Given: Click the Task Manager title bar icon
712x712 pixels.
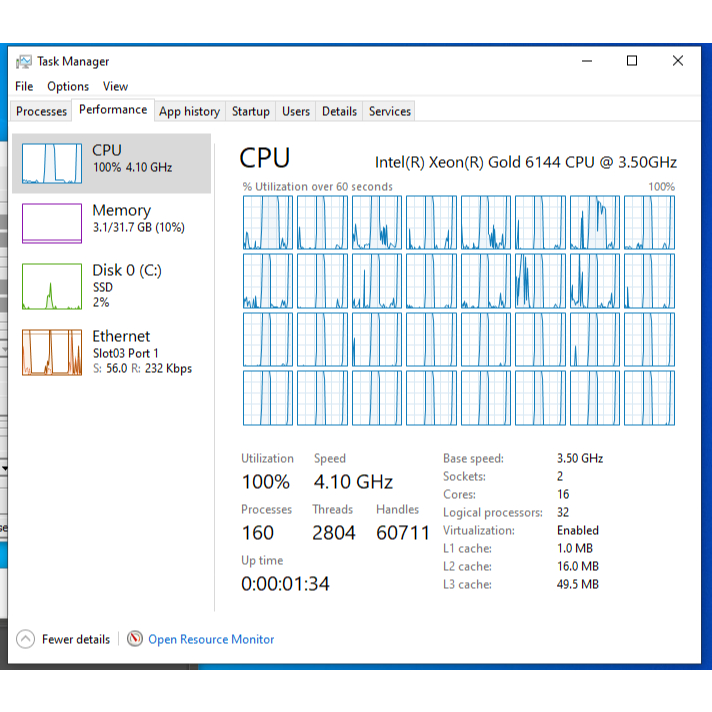Looking at the screenshot, I should [x=24, y=62].
